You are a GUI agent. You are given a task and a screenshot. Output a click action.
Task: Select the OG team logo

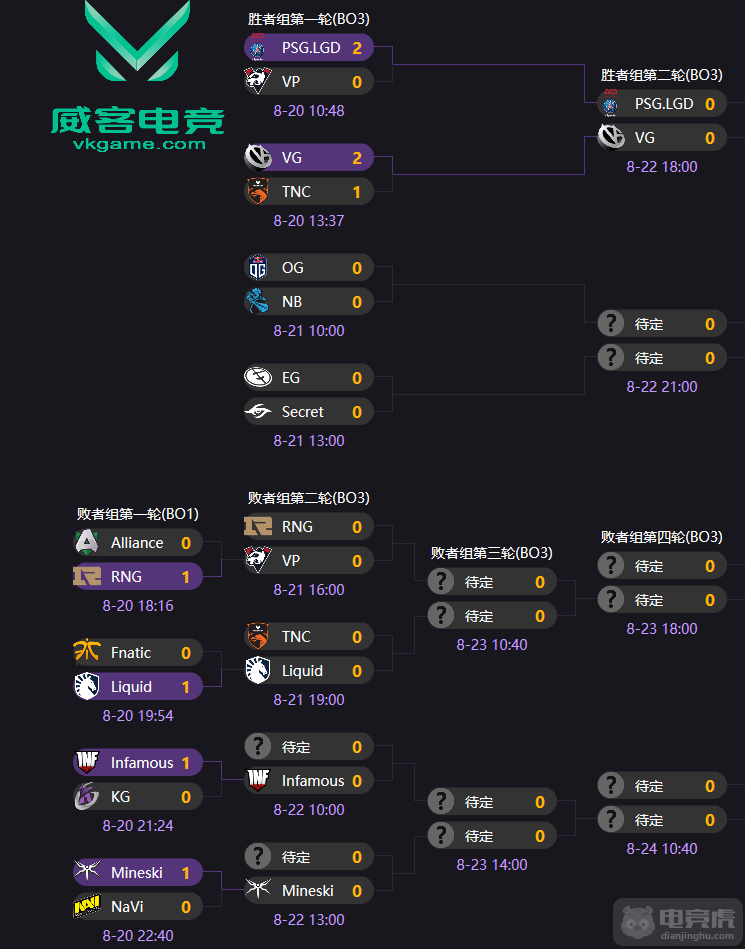(258, 267)
